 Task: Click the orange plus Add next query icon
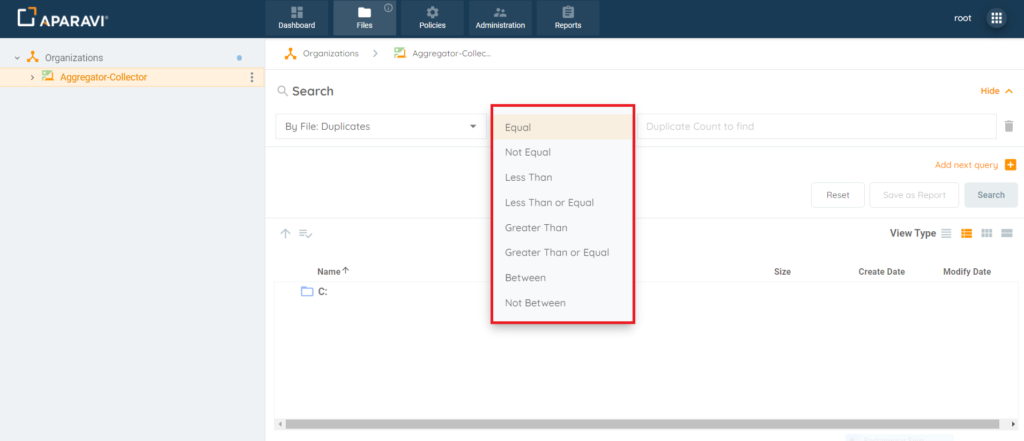(1010, 165)
